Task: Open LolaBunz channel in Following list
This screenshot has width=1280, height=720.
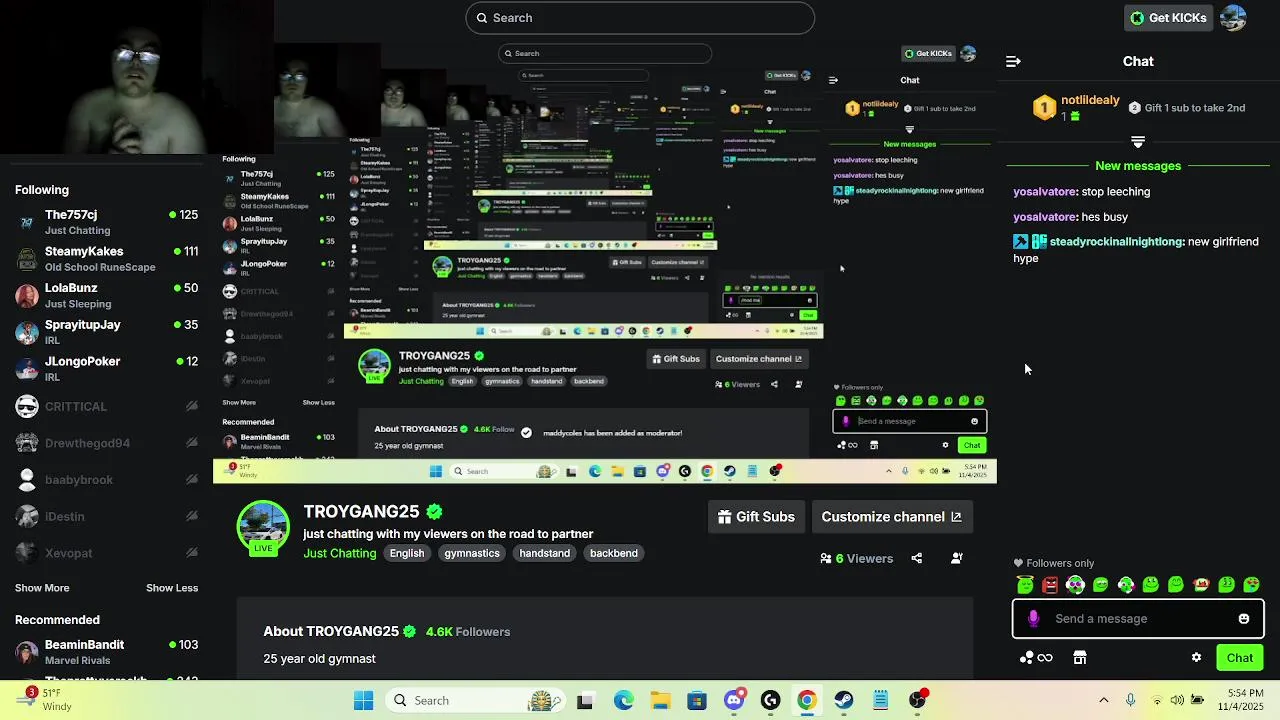Action: 106,295
